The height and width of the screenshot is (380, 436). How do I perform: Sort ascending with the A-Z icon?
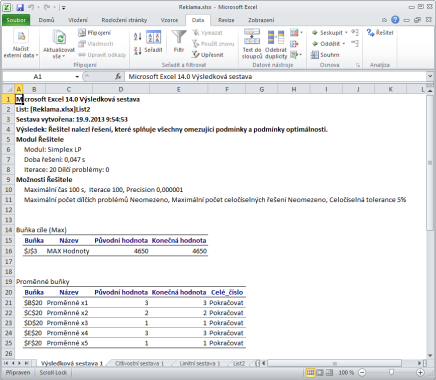pyautogui.click(x=137, y=36)
